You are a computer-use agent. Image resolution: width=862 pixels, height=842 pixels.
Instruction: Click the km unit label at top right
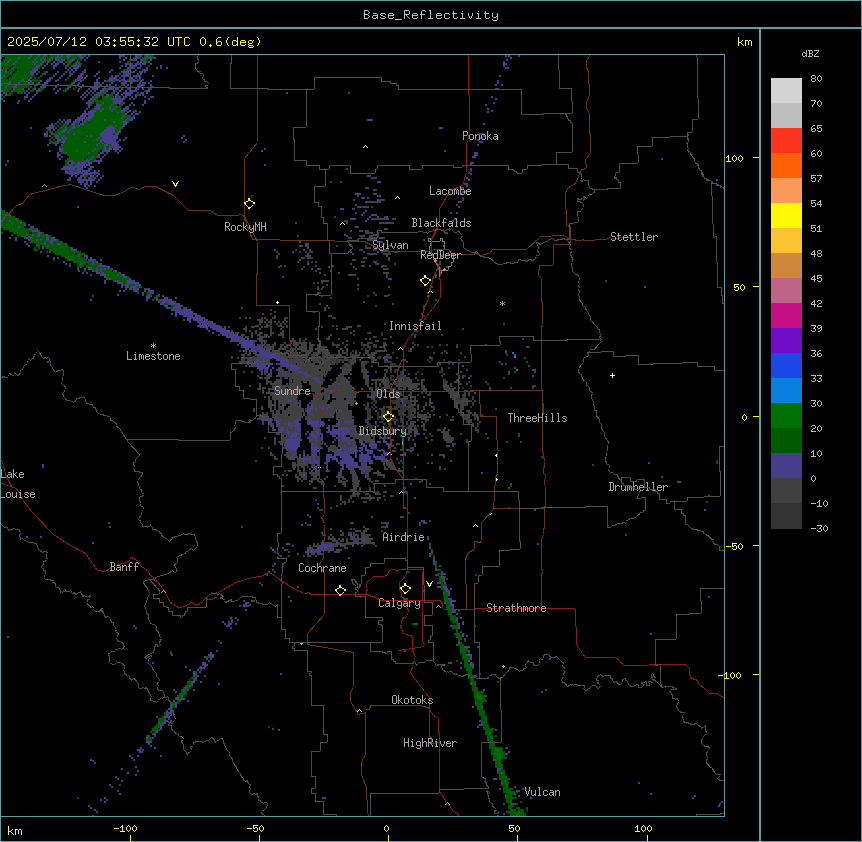pos(745,42)
